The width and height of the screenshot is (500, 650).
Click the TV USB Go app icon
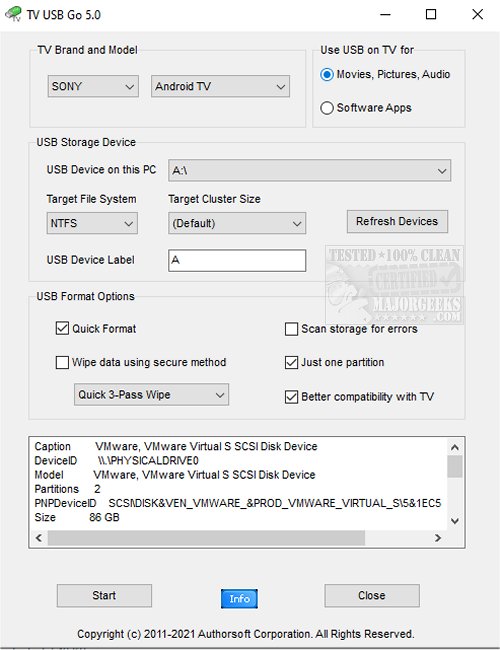(13, 14)
